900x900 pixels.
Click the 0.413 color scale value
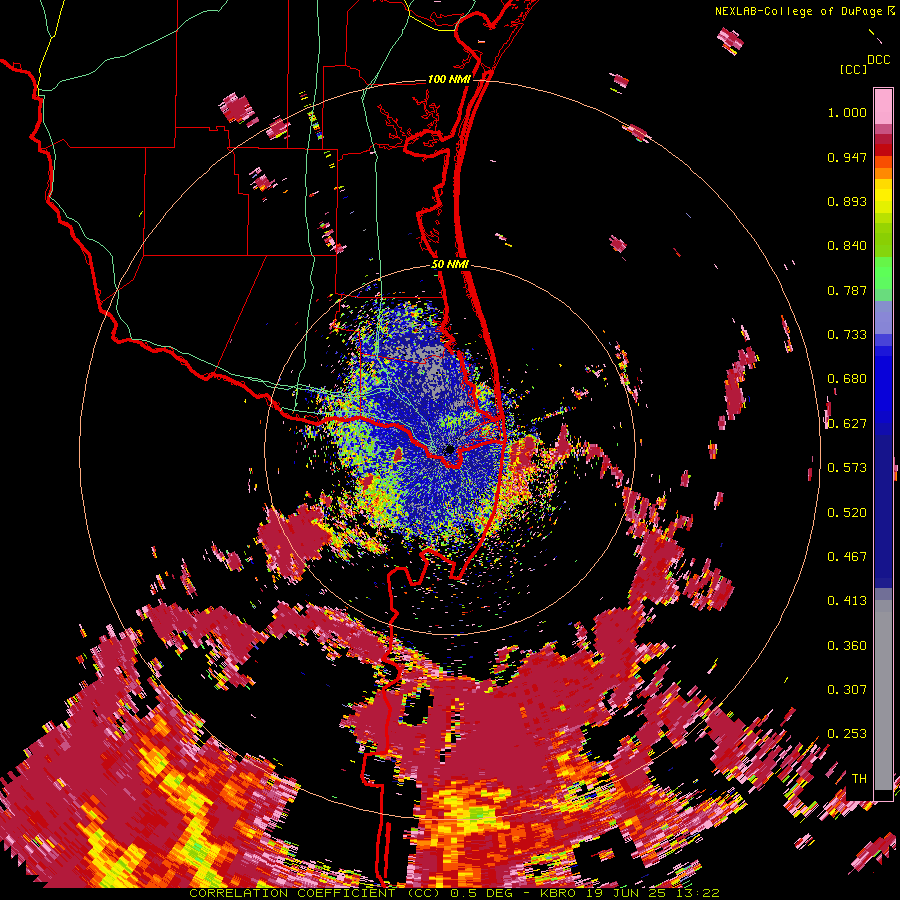pos(847,601)
